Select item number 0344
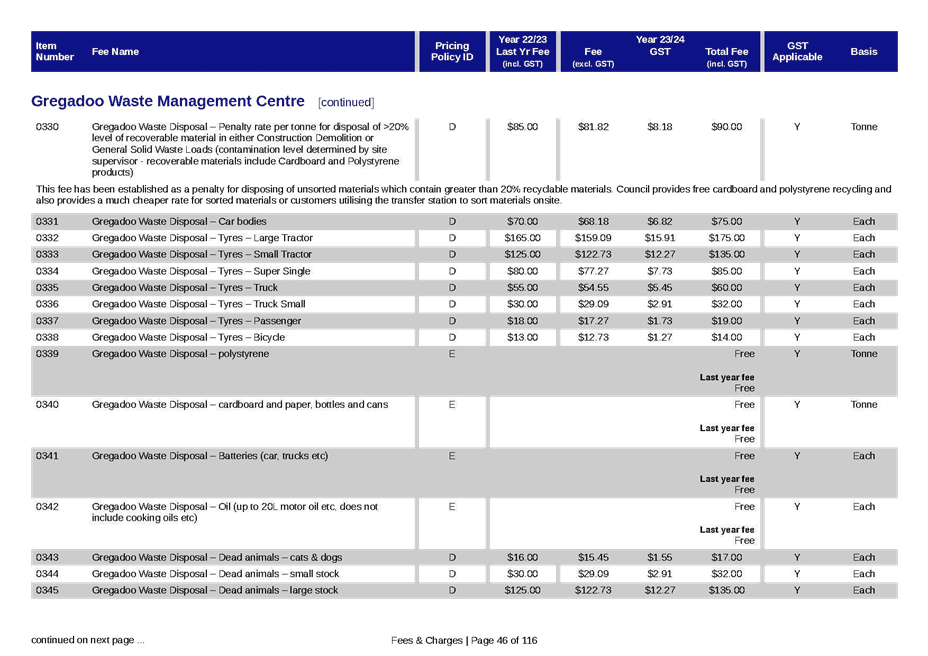Image resolution: width=928 pixels, height=656 pixels. [47, 574]
